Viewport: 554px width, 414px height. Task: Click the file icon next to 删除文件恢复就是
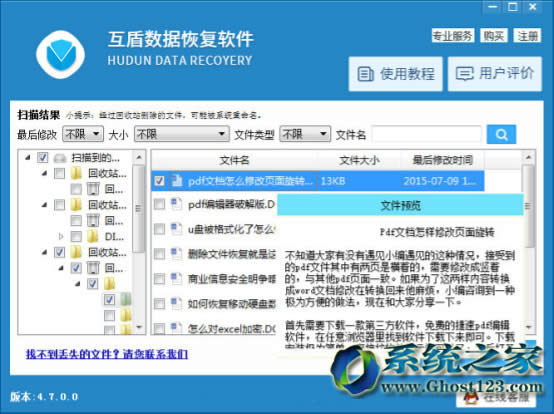[176, 254]
